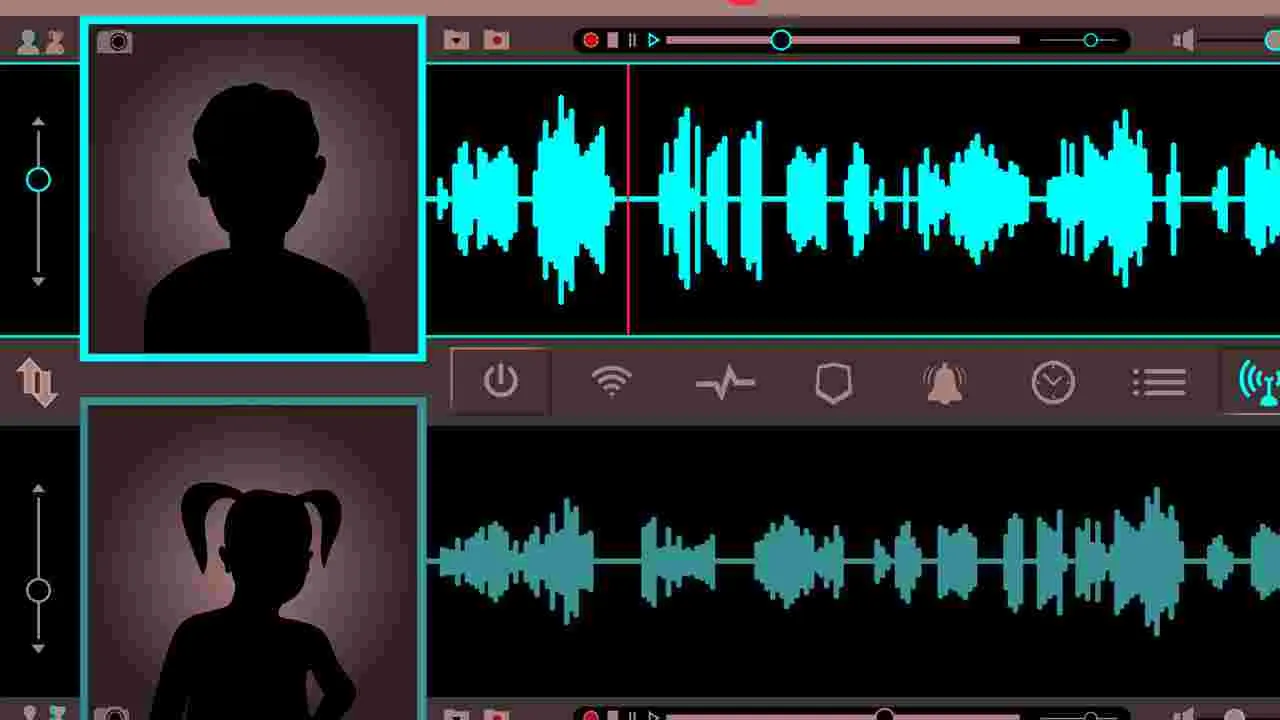Open the folder icon in top bar
The image size is (1280, 720).
pos(457,40)
